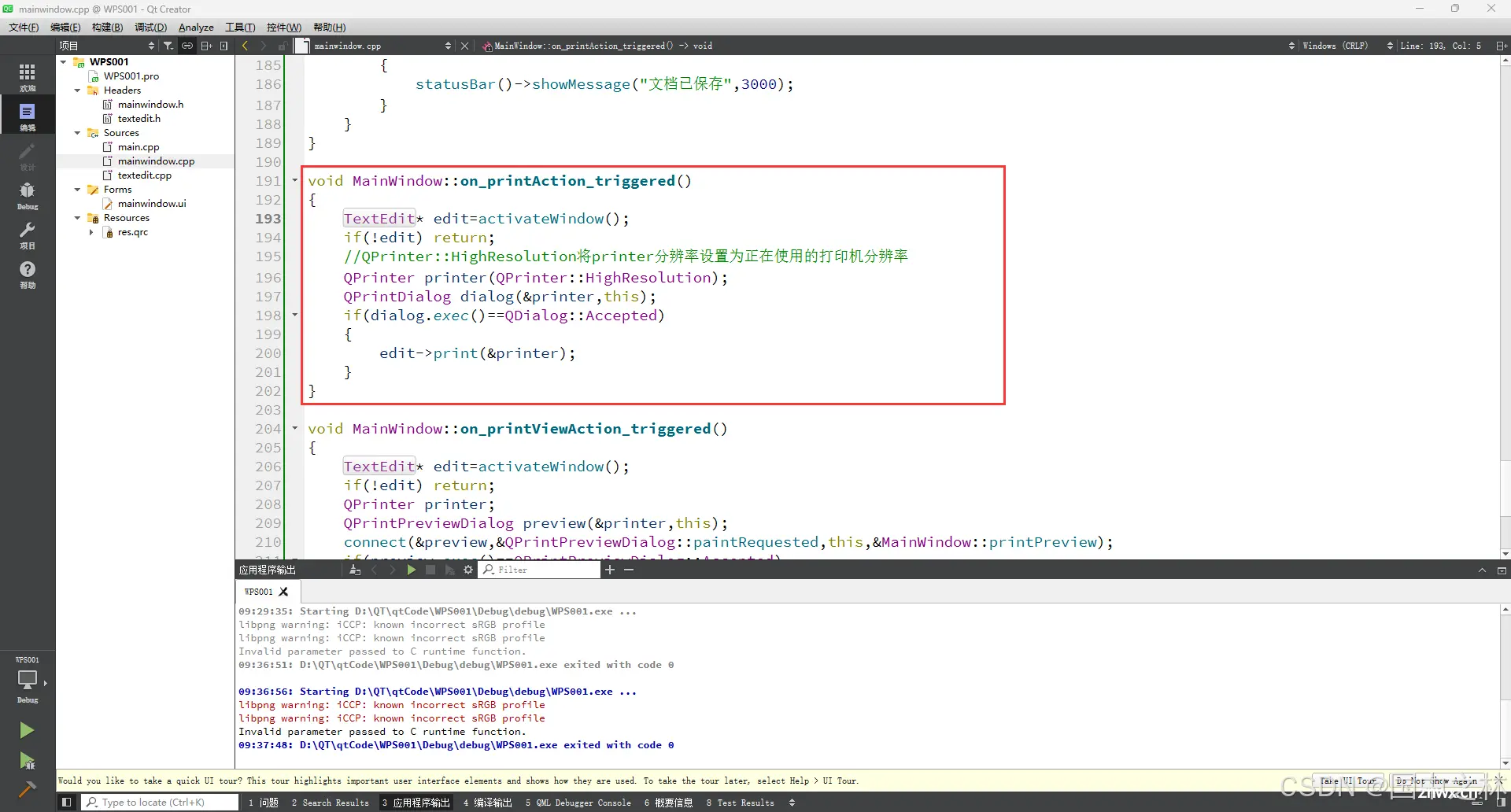Open the Help (帮助) mode
1511x812 pixels.
pos(28,274)
